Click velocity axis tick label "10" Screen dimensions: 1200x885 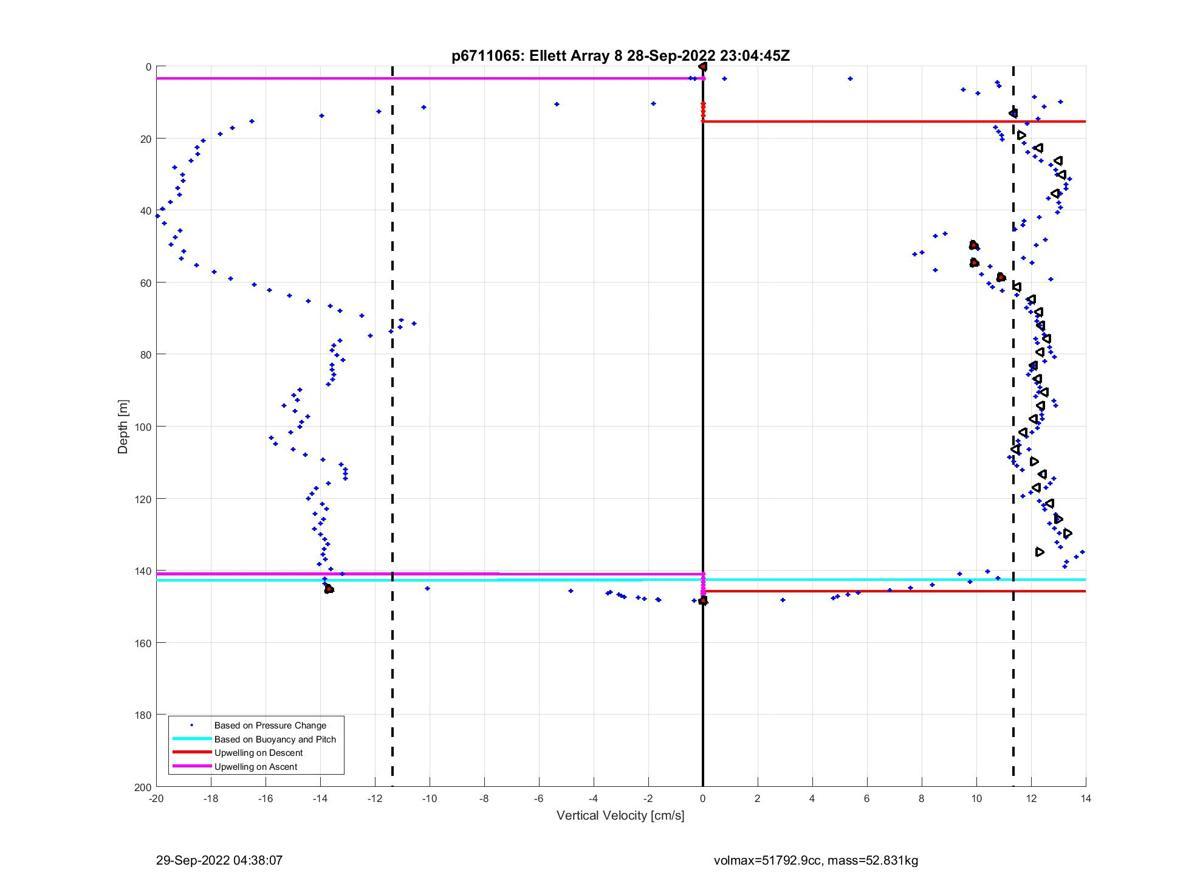977,798
